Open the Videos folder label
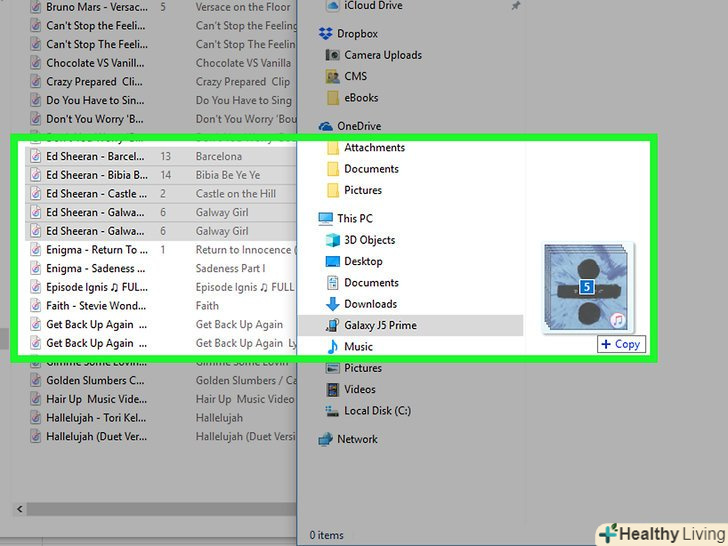Screen dimensions: 728x546 point(360,390)
